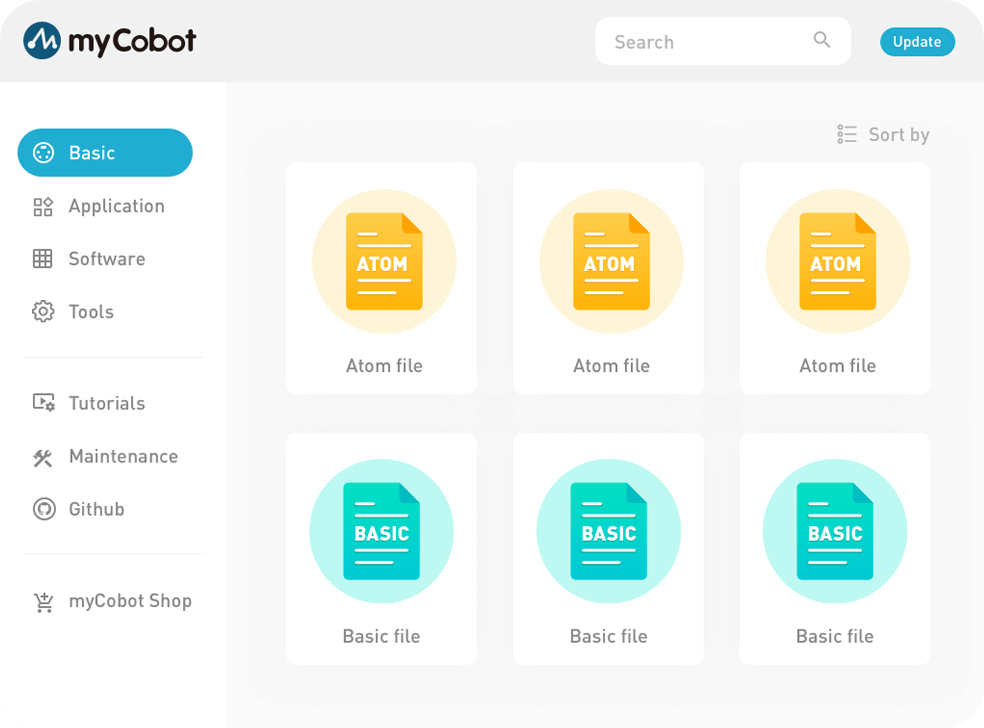The height and width of the screenshot is (728, 984).
Task: Open the Sort by options
Action: 883,135
